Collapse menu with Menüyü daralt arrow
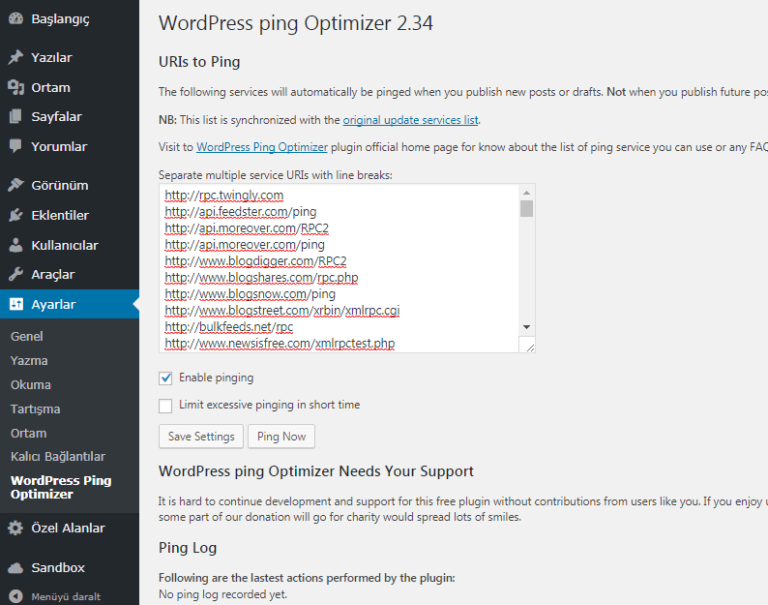 pyautogui.click(x=16, y=596)
